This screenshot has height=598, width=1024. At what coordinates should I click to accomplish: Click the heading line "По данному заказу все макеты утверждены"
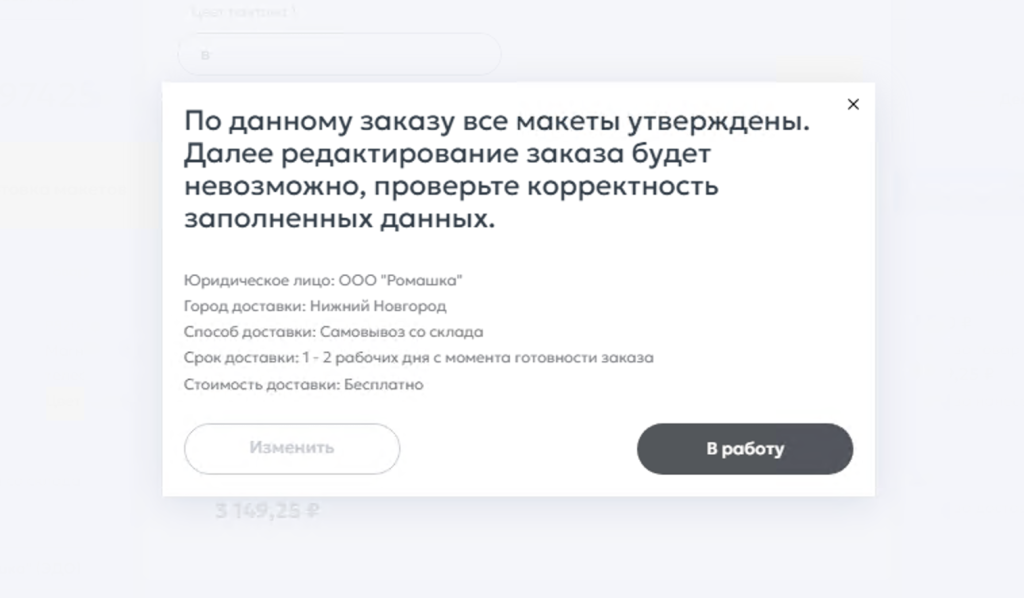495,122
